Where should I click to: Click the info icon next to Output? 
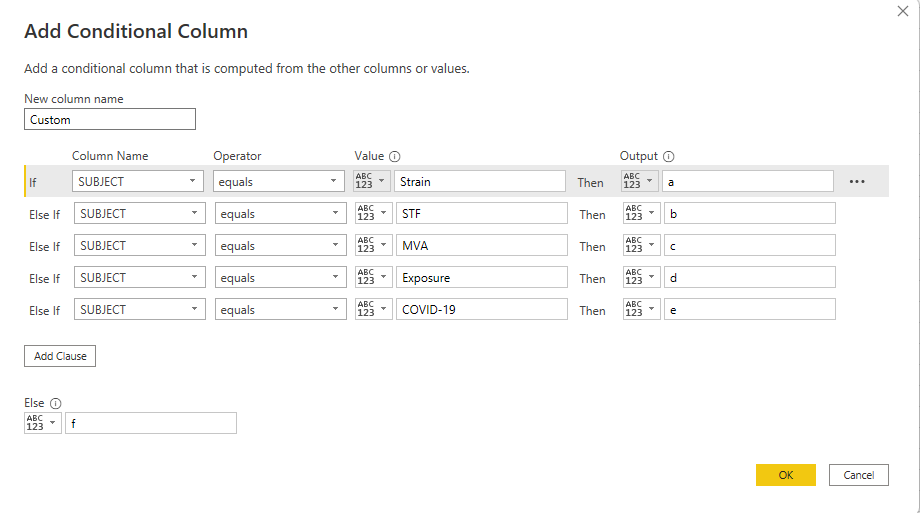[x=669, y=156]
